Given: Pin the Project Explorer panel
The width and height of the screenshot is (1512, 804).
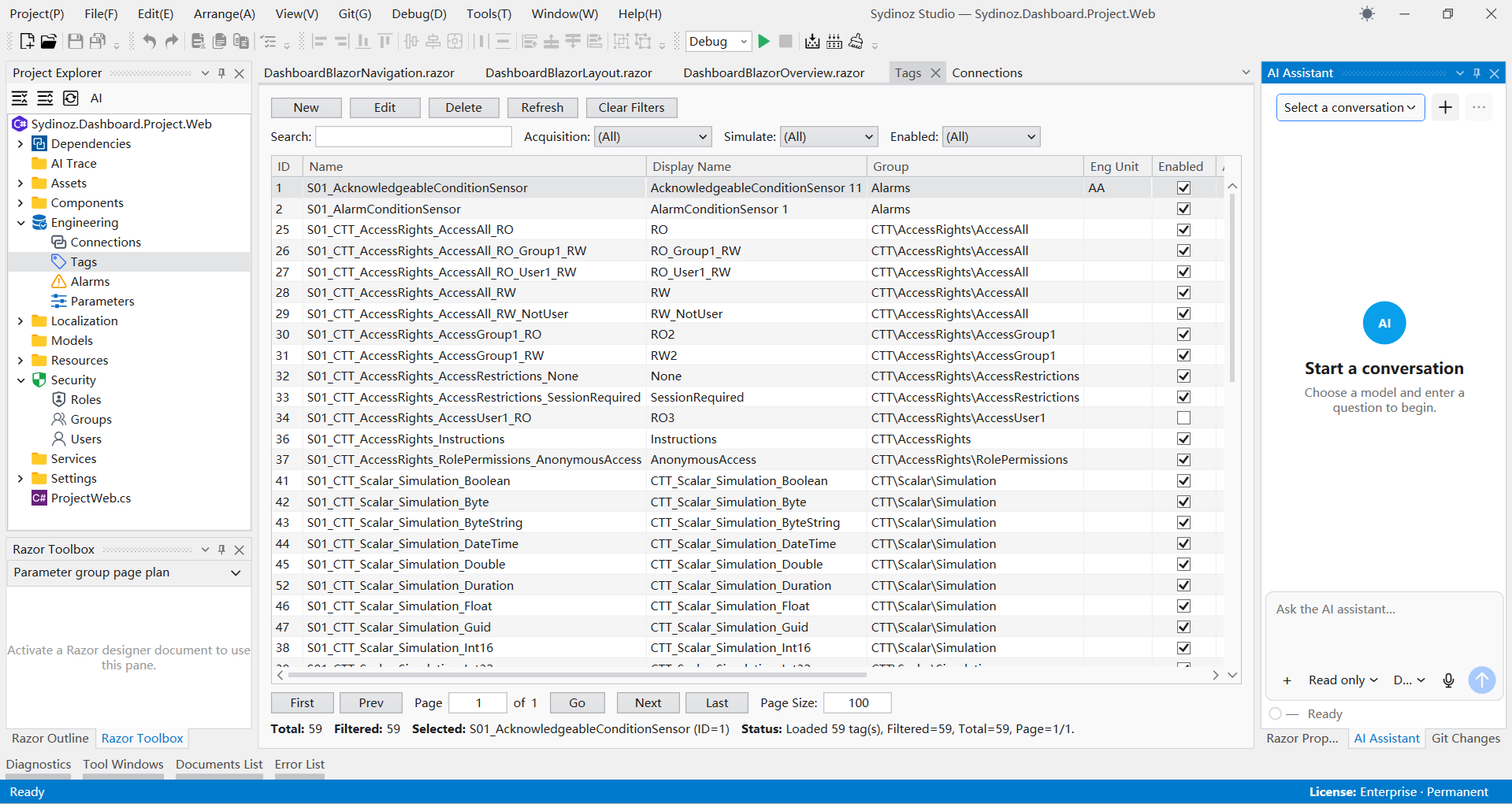Looking at the screenshot, I should coord(222,73).
